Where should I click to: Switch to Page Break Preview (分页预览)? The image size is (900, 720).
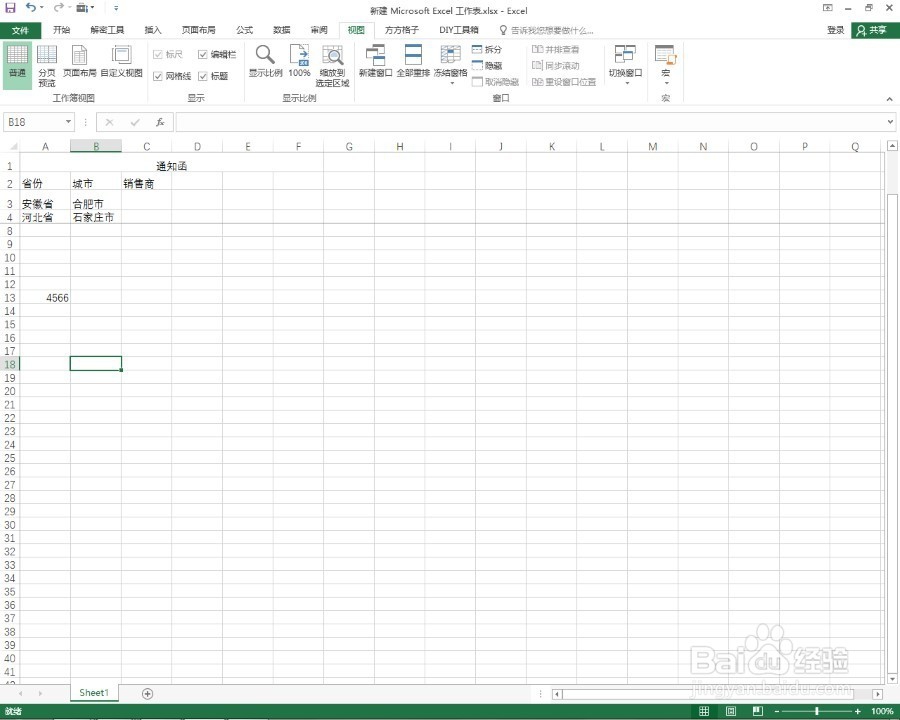pos(47,65)
